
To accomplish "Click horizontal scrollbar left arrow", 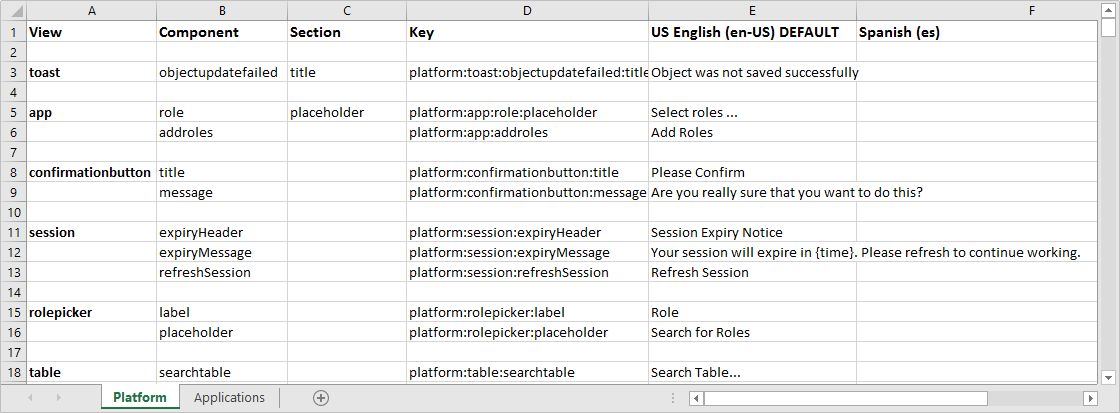I will pyautogui.click(x=695, y=397).
